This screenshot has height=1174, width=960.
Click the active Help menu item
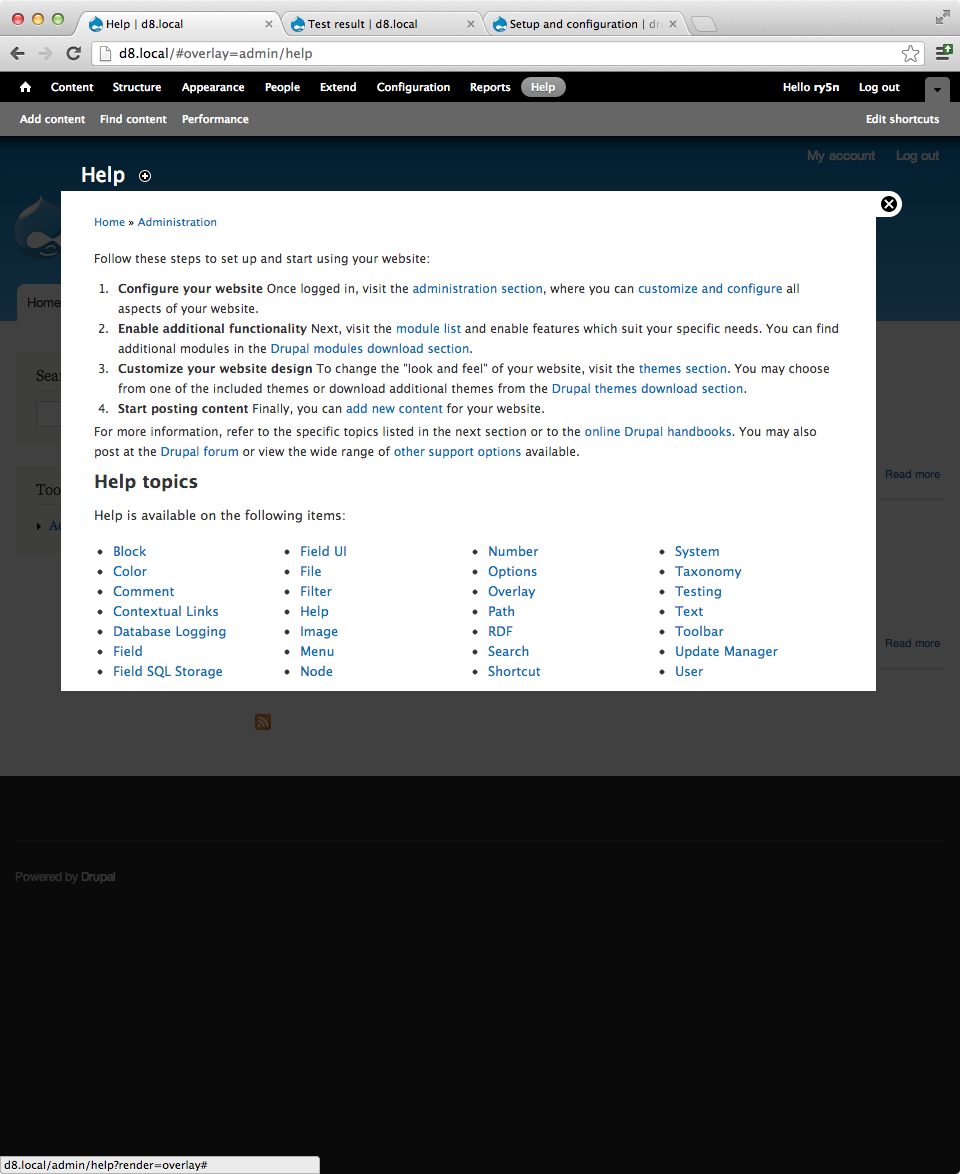(543, 87)
